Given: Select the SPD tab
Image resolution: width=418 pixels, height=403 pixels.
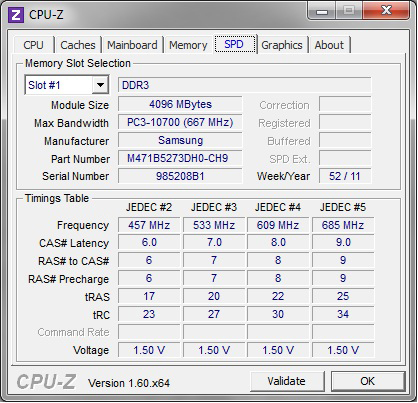Looking at the screenshot, I should [235, 44].
